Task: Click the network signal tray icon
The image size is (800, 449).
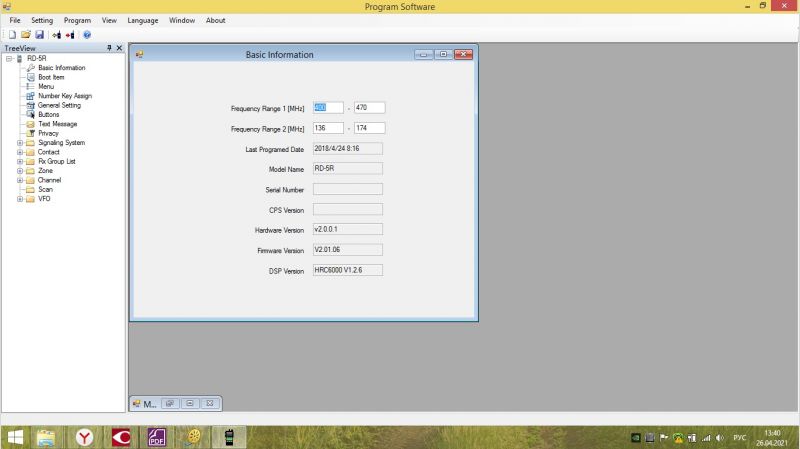Action: pos(706,438)
